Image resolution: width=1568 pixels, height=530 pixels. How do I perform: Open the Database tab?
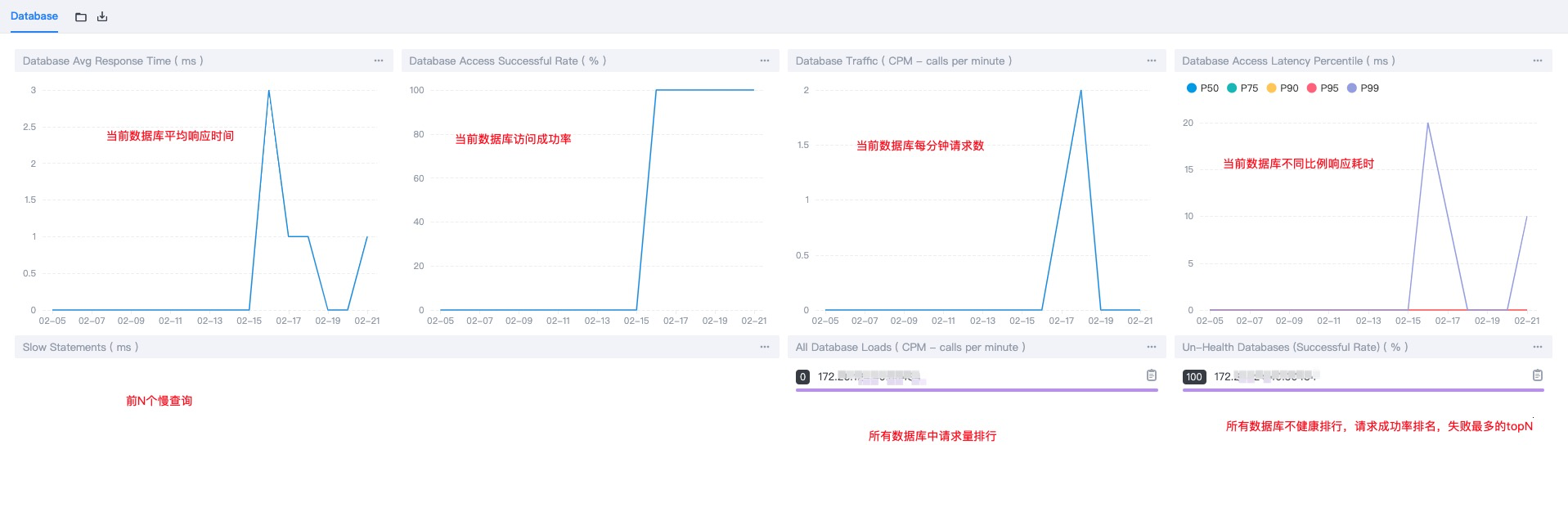[x=34, y=16]
